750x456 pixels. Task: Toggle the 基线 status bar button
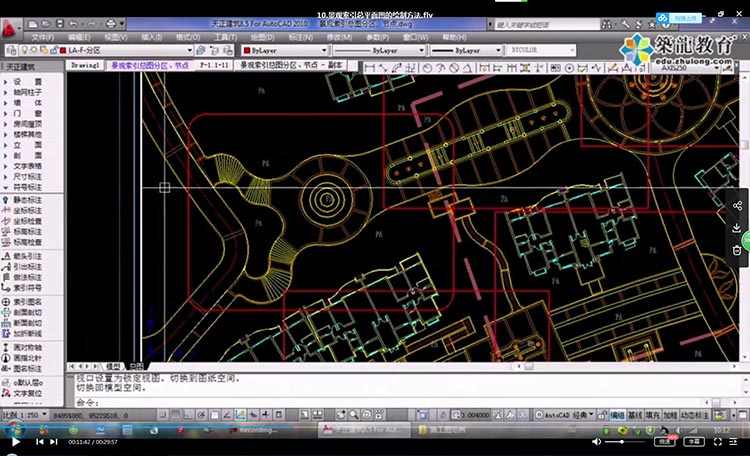[635, 413]
